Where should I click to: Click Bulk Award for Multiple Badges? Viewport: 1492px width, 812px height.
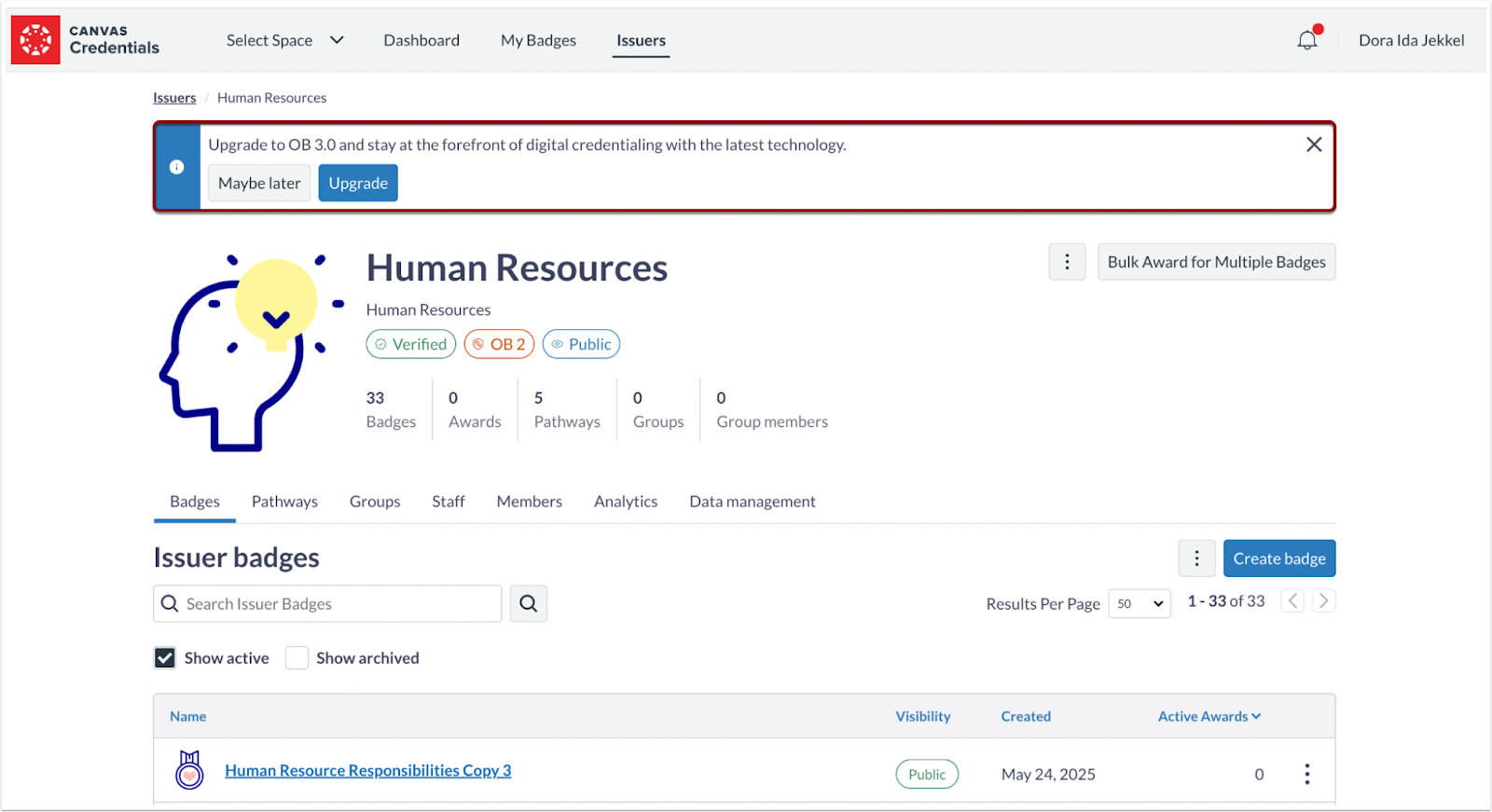[x=1216, y=262]
